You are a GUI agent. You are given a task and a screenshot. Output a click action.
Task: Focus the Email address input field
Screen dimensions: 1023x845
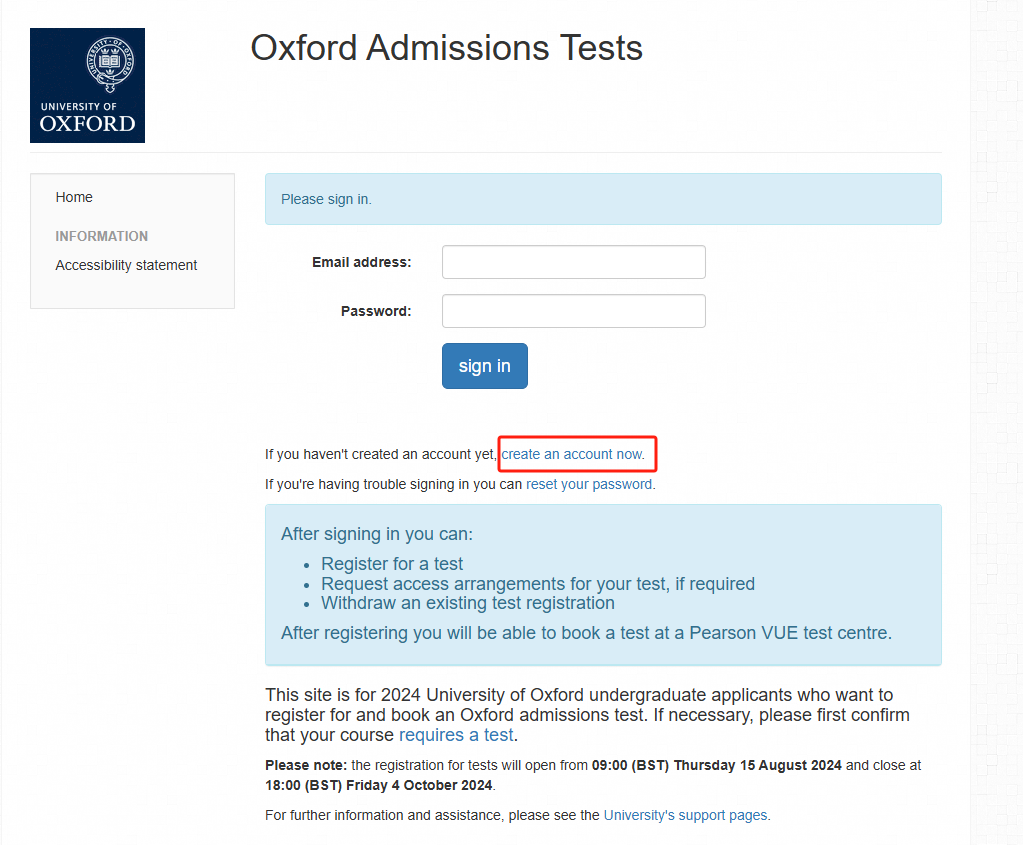click(x=573, y=262)
